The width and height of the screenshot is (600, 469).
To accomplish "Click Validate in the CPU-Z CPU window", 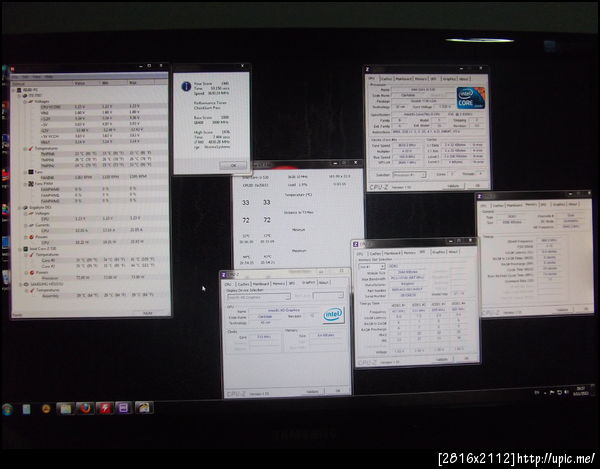I will (x=453, y=186).
